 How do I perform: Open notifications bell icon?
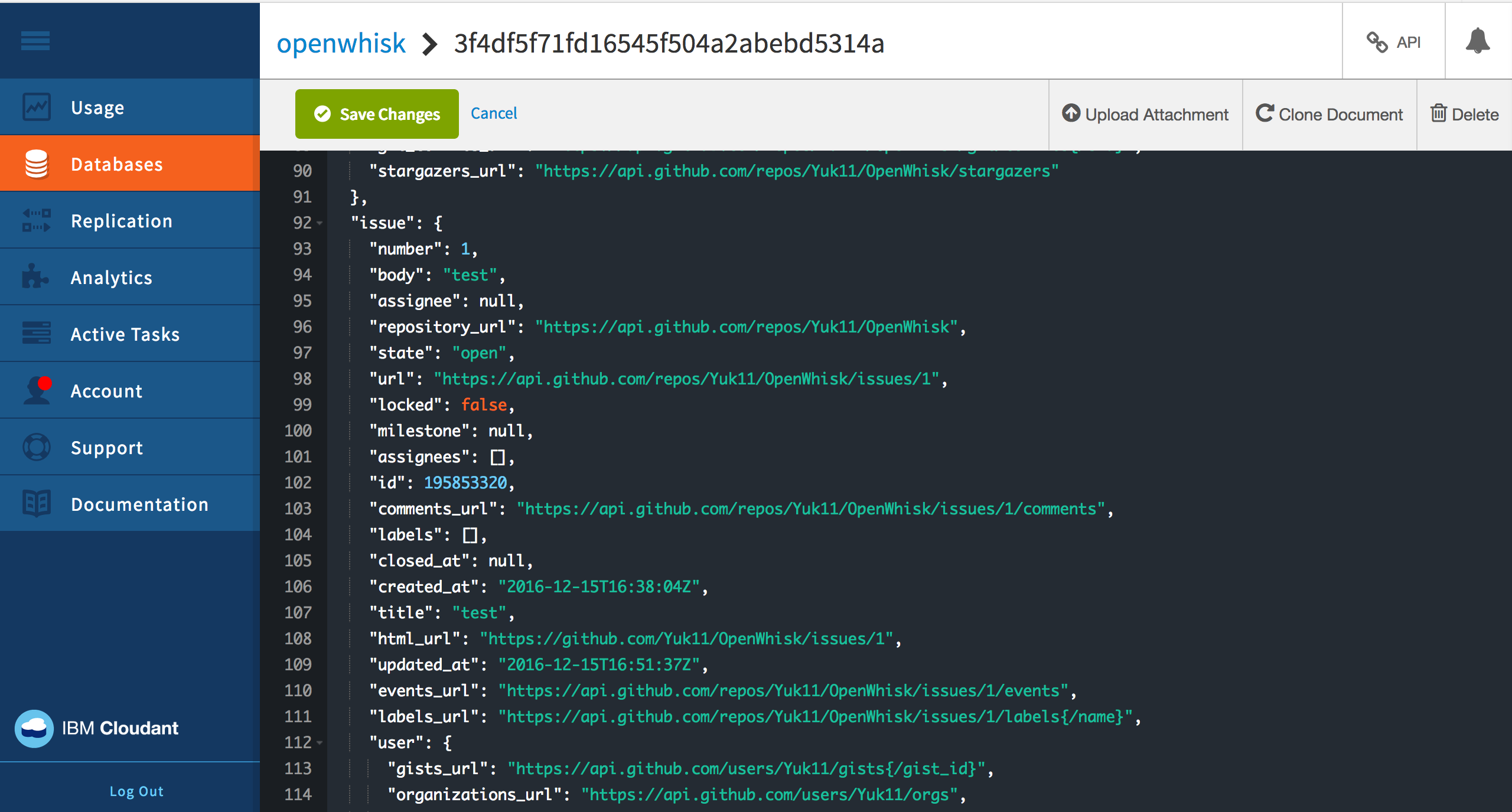(x=1478, y=41)
